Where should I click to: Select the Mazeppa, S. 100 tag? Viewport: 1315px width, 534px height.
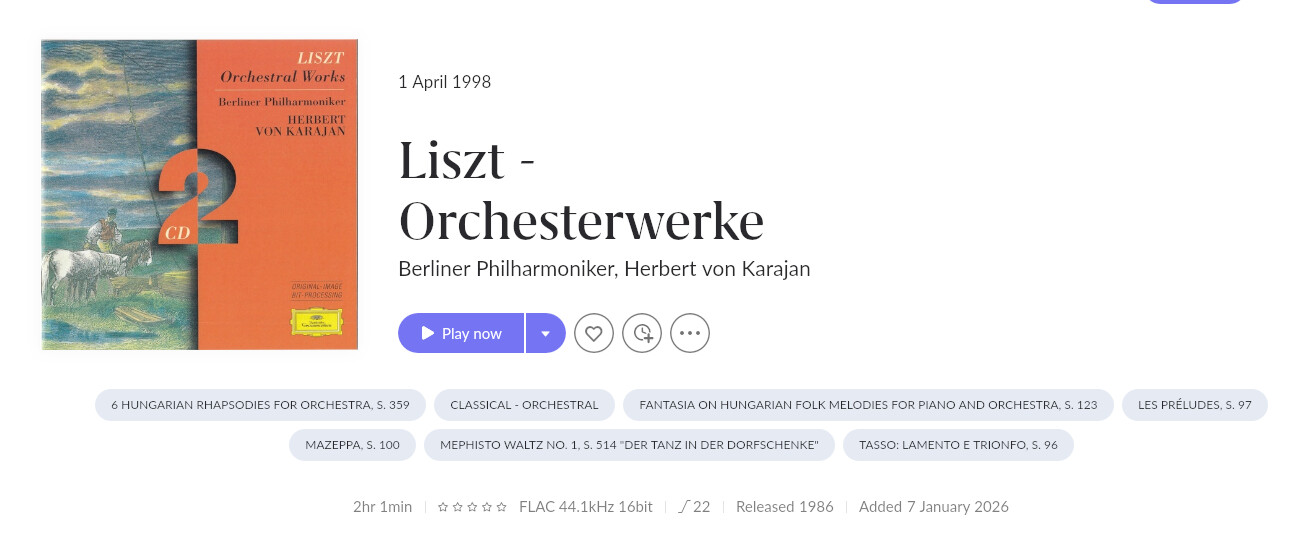tap(352, 445)
